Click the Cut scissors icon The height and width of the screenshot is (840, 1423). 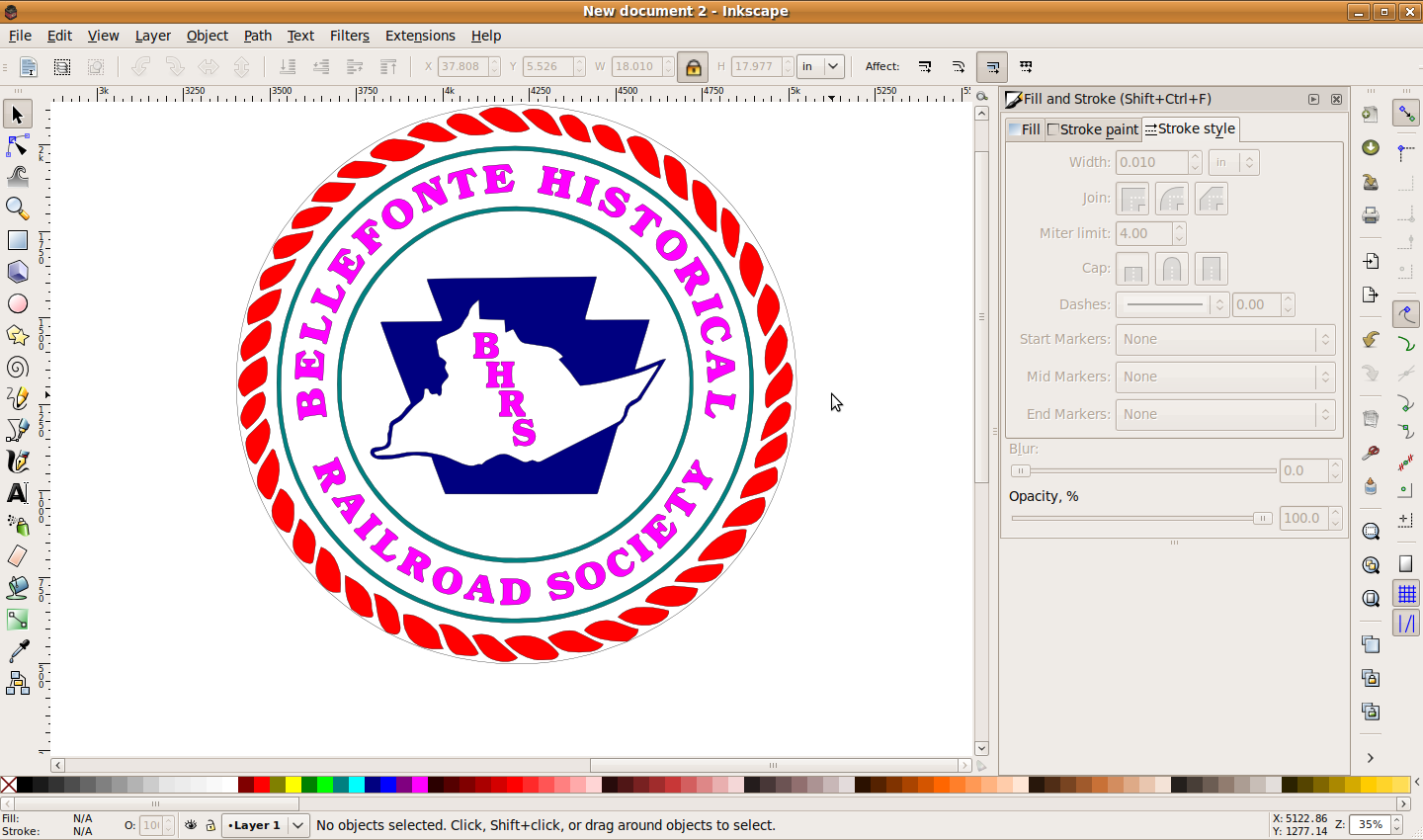click(1371, 452)
